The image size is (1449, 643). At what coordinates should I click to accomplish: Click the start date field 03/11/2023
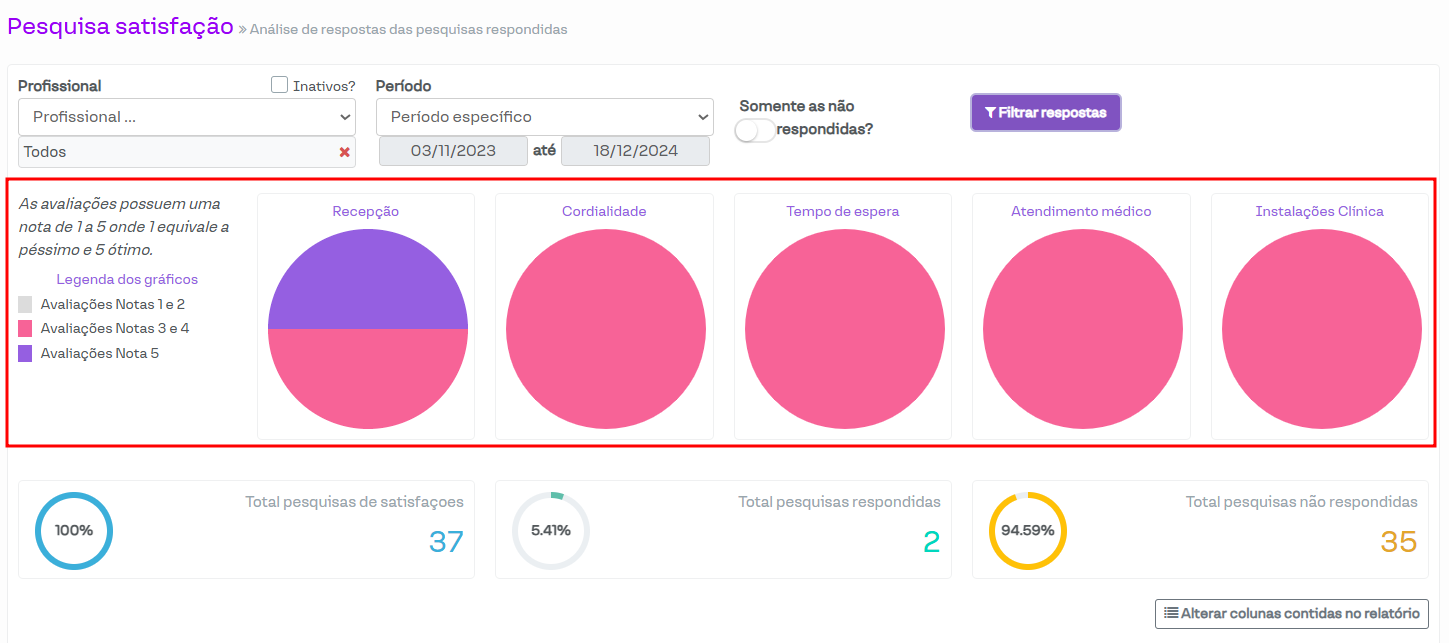453,151
